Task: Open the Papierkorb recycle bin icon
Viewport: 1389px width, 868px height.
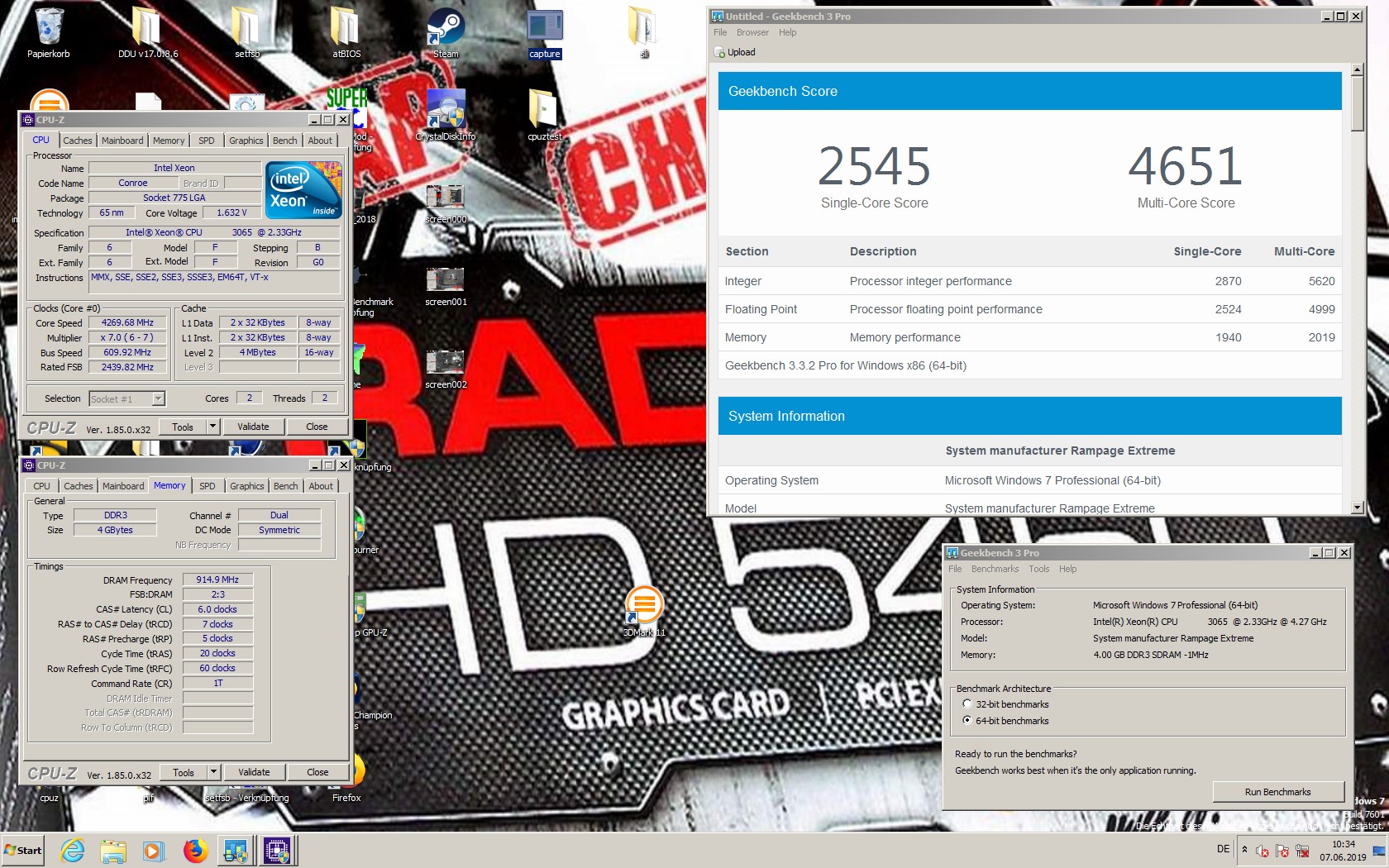Action: click(x=49, y=33)
